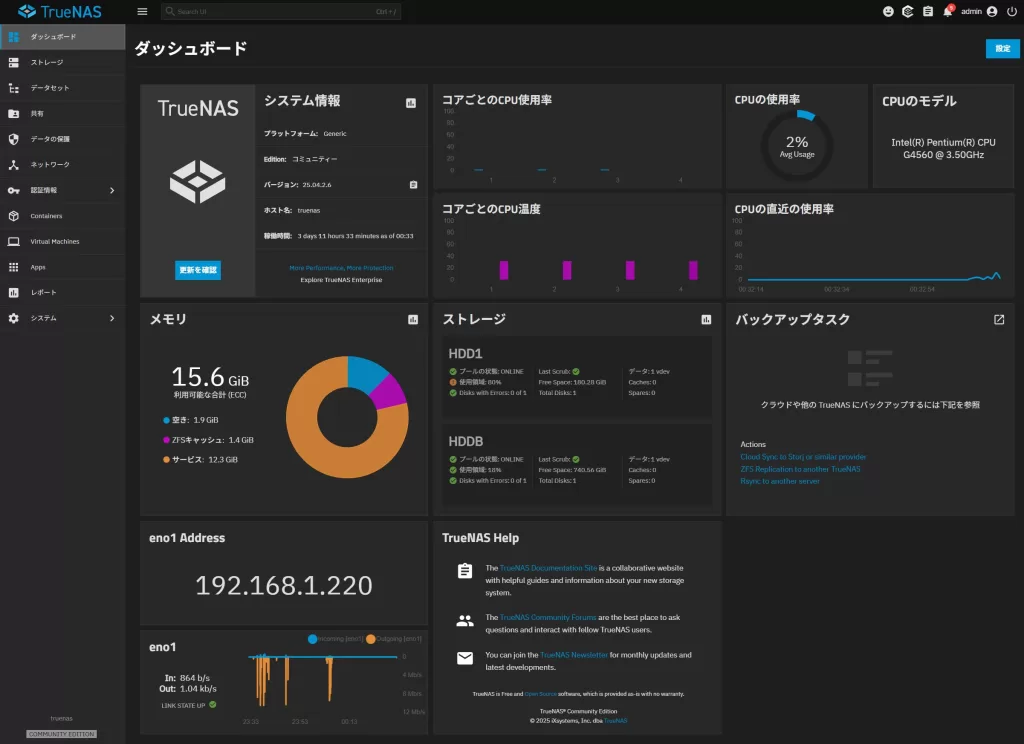Open the alerts bell notification icon
The image size is (1024, 744).
click(x=947, y=12)
